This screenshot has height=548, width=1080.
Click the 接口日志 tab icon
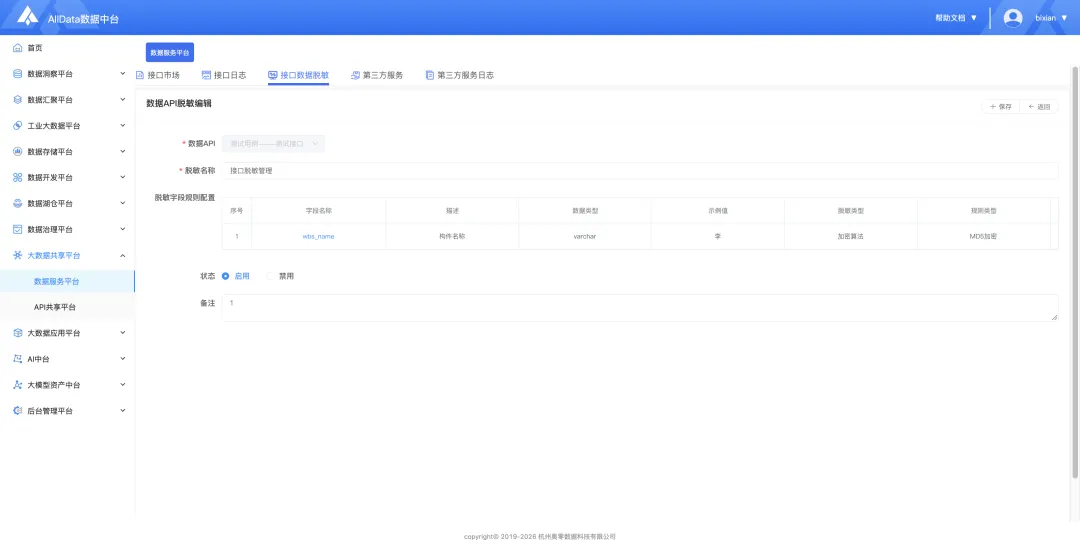(206, 75)
